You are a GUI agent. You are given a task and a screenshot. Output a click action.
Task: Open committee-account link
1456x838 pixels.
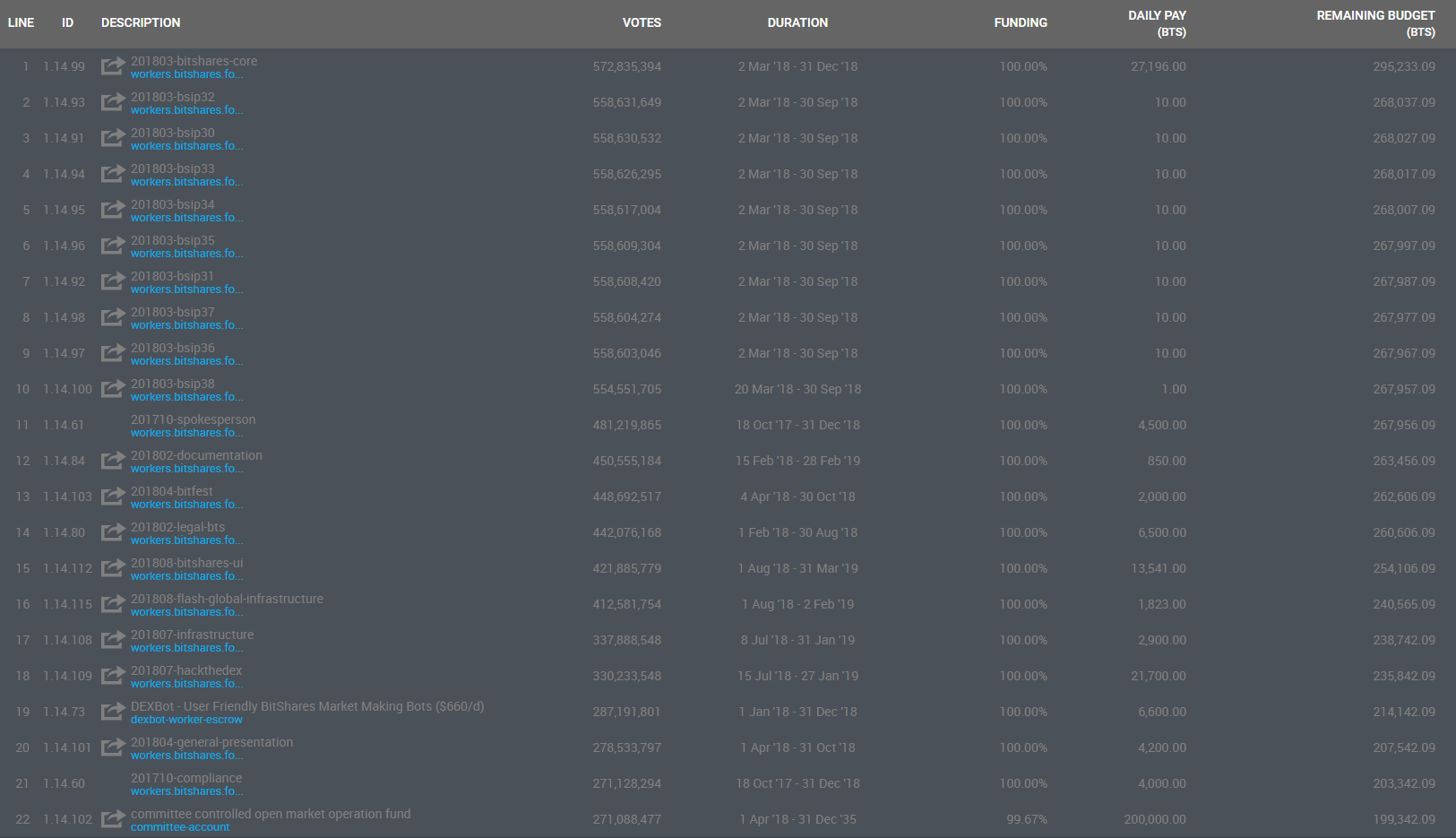pos(180,827)
